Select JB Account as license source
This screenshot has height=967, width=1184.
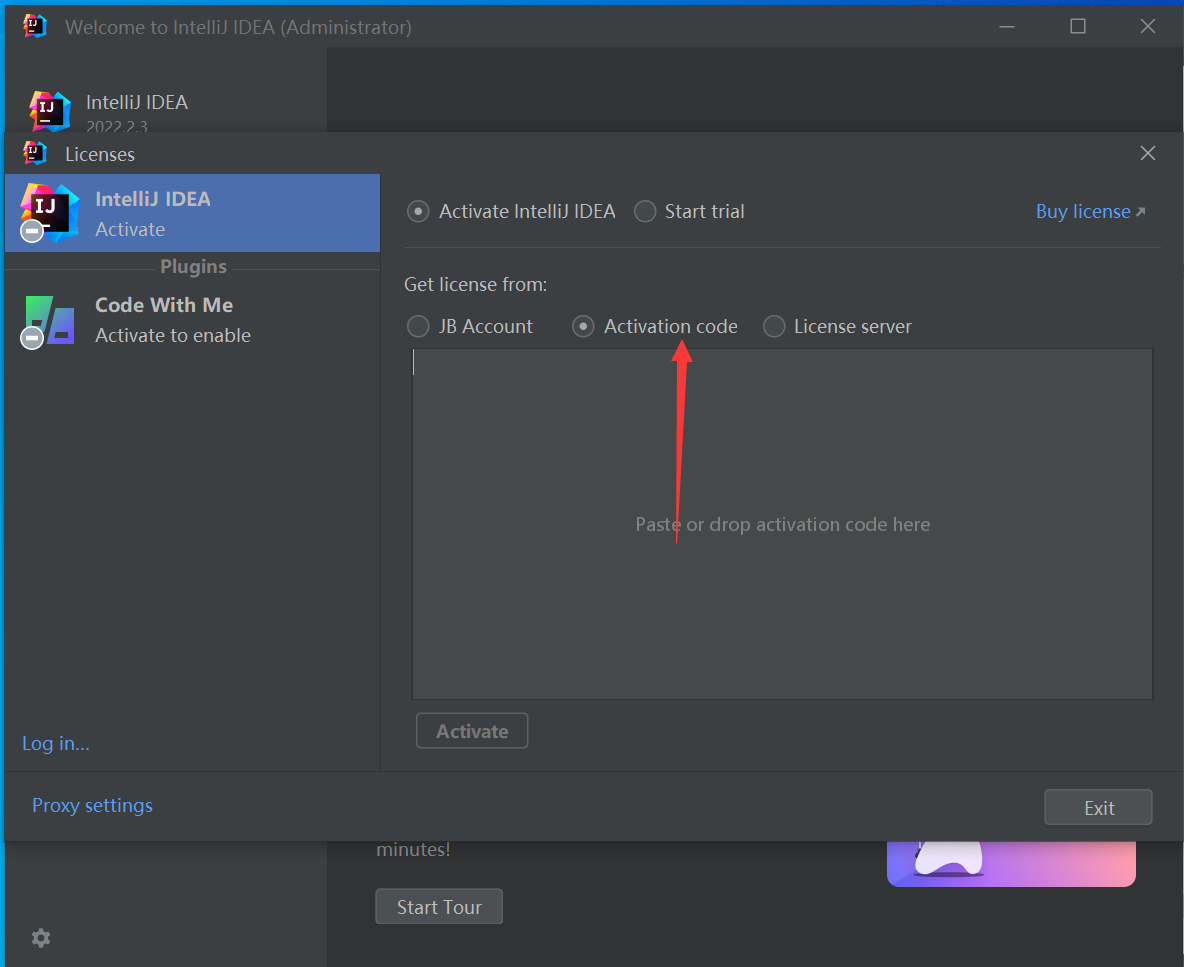click(x=418, y=327)
